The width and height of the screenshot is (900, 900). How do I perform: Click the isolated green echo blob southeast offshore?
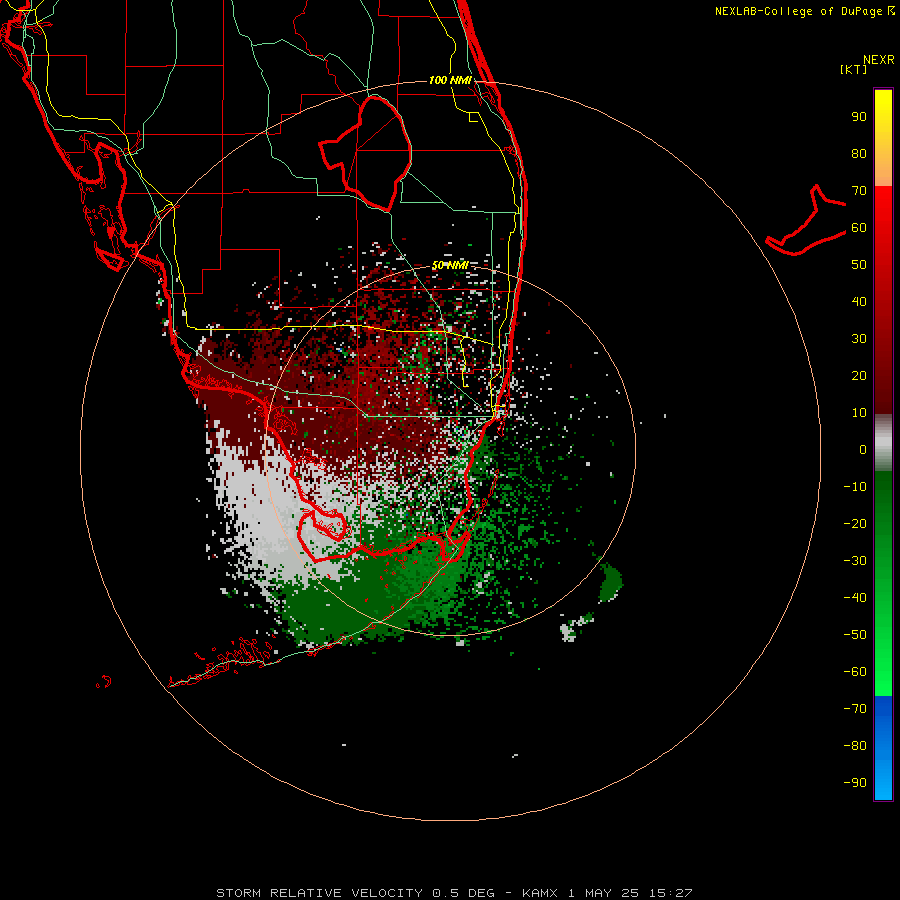pos(610,582)
